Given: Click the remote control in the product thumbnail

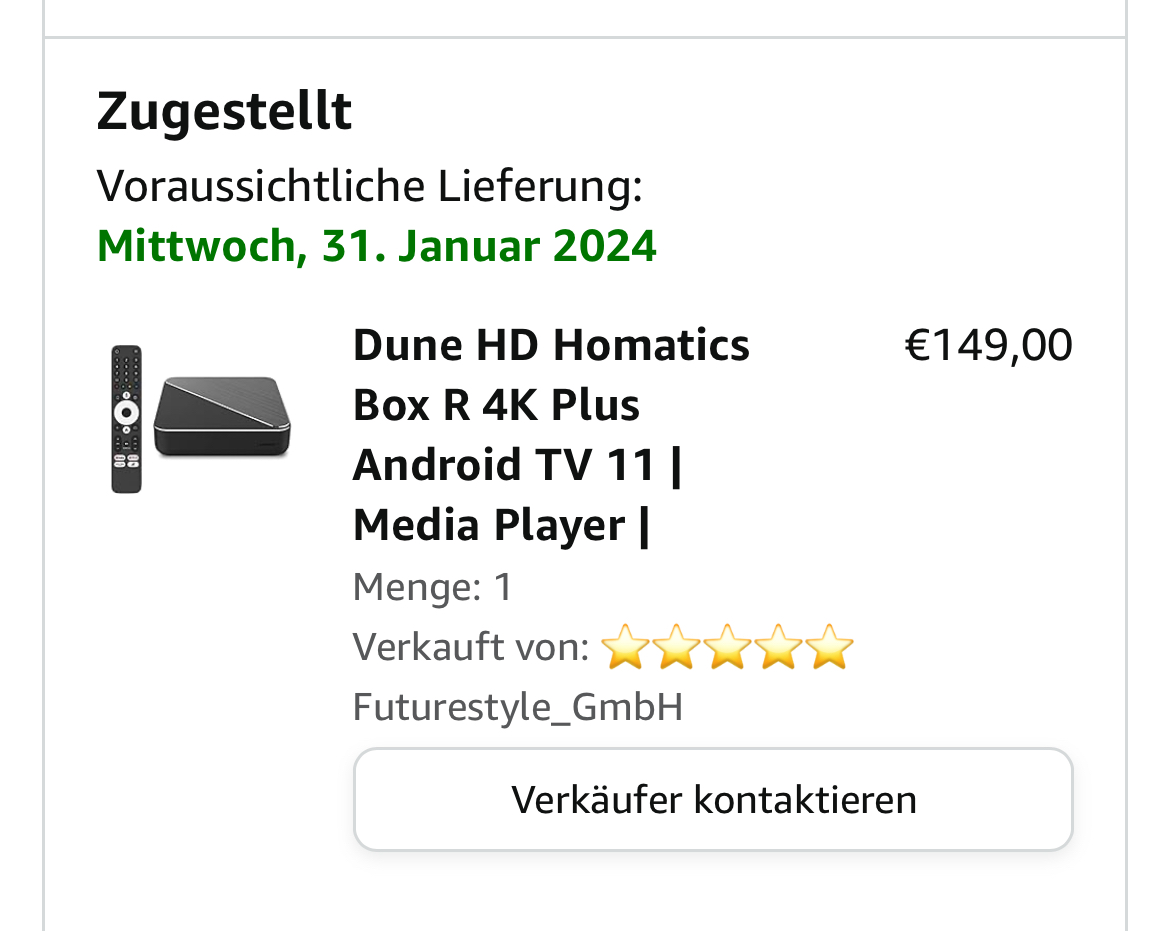Looking at the screenshot, I should coord(126,419).
